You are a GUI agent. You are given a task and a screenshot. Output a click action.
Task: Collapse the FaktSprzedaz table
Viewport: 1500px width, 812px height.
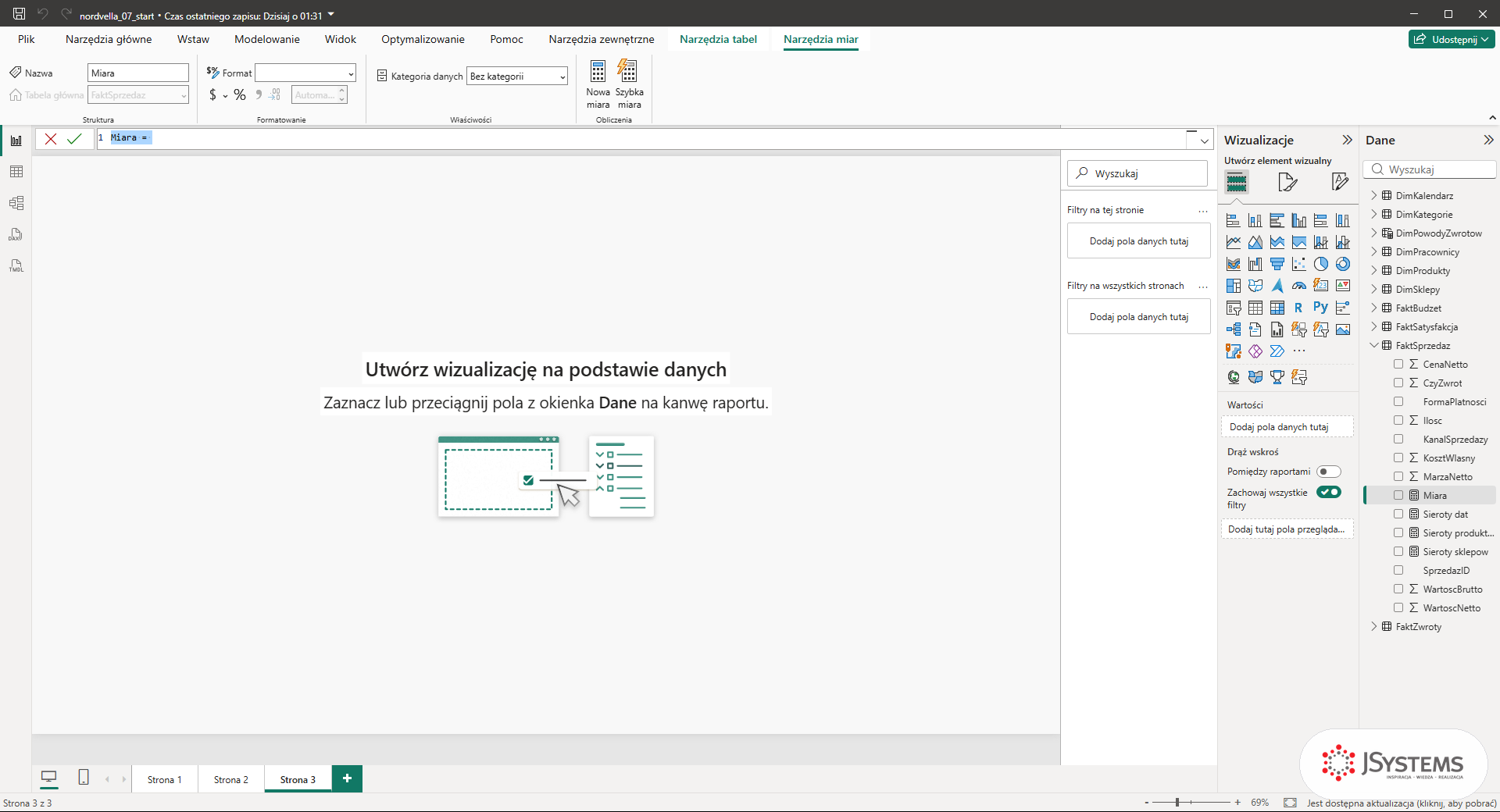tap(1374, 345)
